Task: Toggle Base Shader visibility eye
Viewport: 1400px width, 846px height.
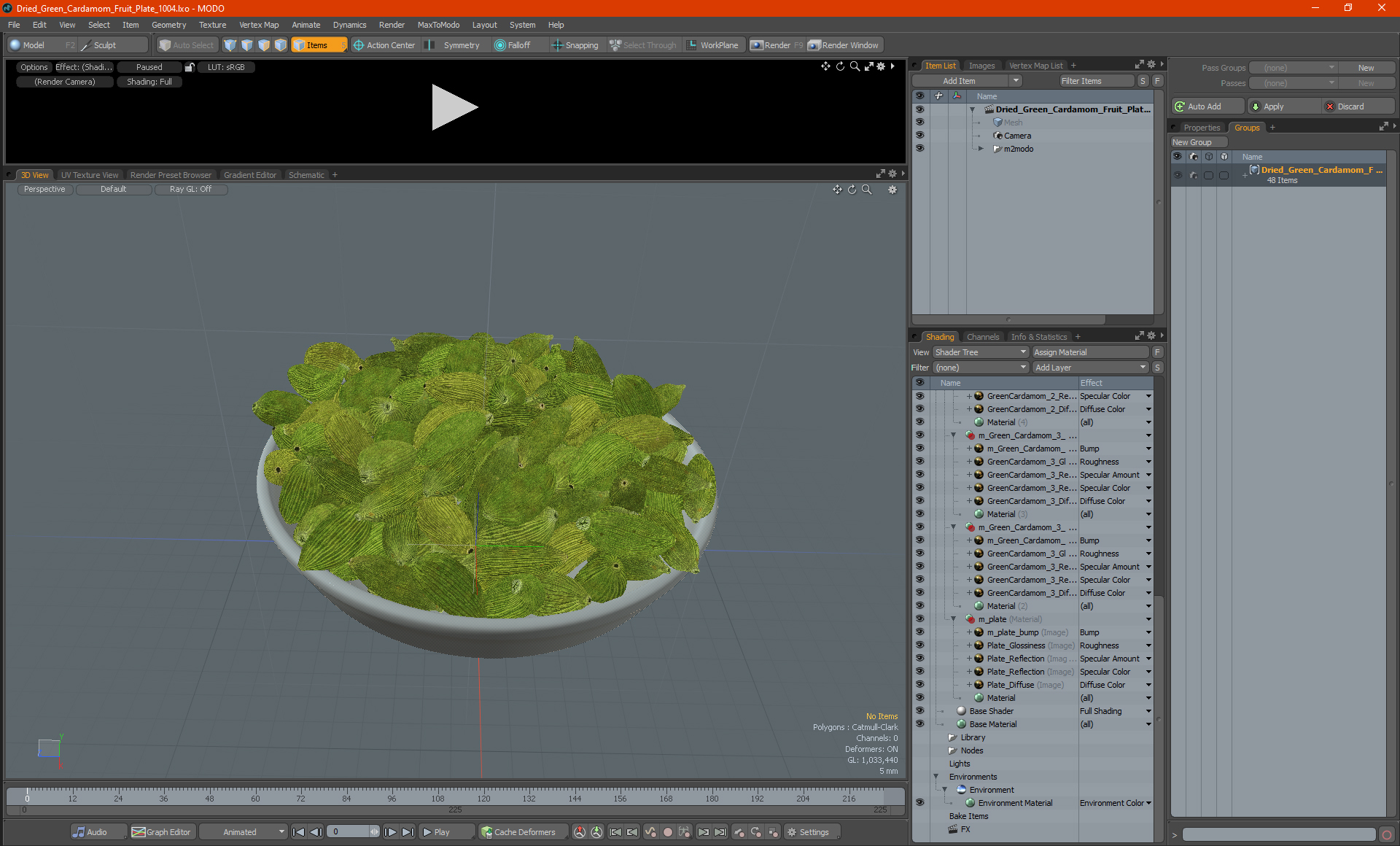Action: pos(919,711)
